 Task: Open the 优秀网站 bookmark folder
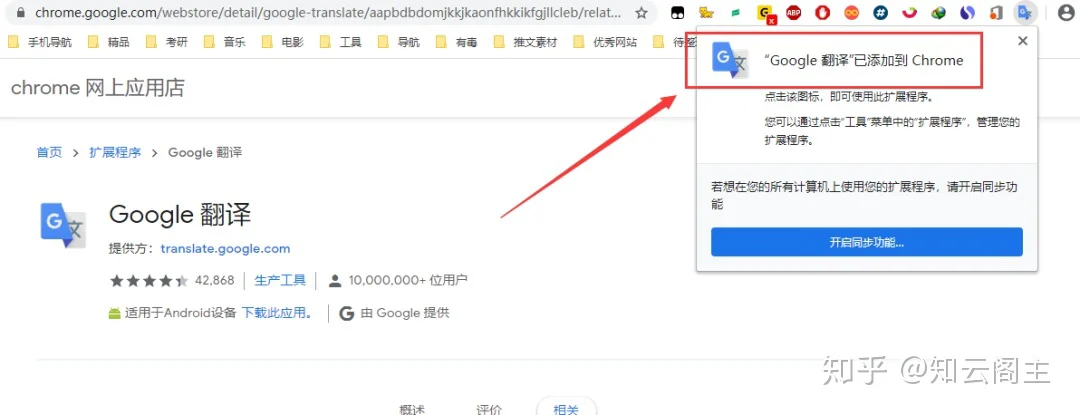[605, 42]
